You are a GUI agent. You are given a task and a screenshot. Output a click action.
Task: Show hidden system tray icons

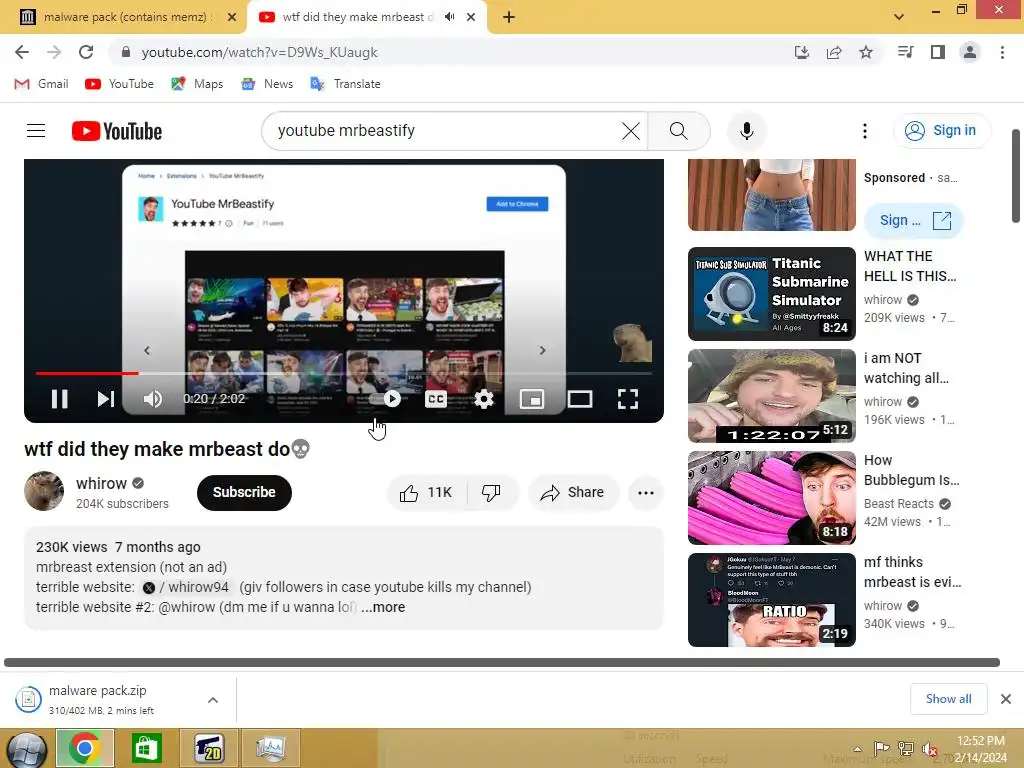tap(857, 749)
